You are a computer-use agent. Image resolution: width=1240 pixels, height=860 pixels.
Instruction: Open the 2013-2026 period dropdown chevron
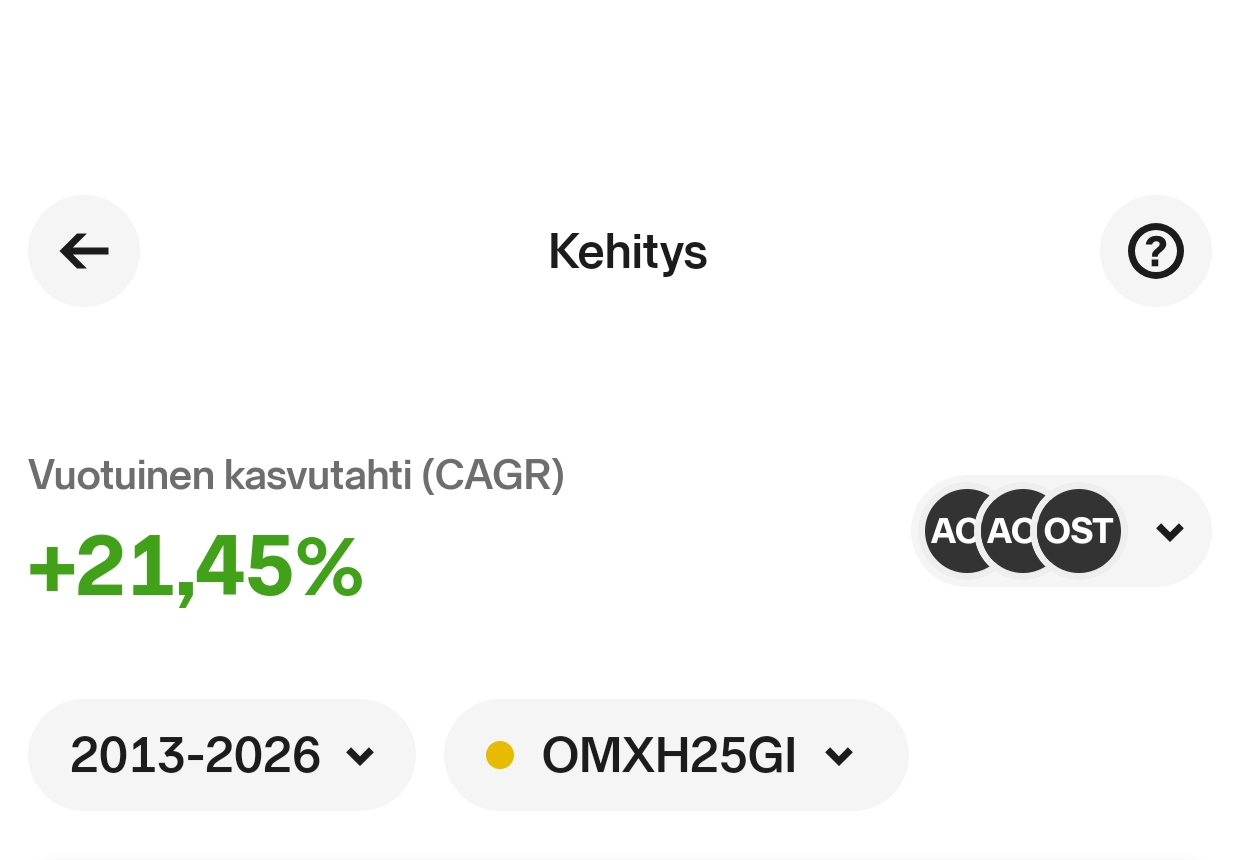(x=360, y=756)
